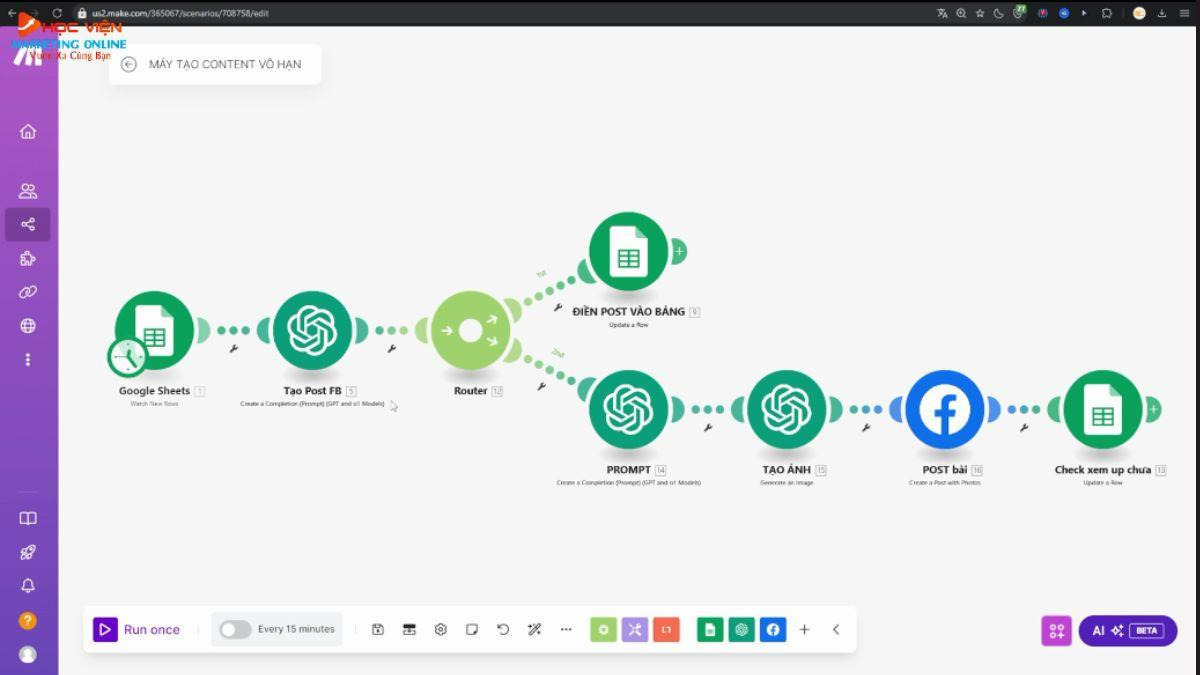Viewport: 1200px width, 675px height.
Task: Add a module after ĐIỀN POST VÀO BẢNG
Action: pyautogui.click(x=679, y=251)
